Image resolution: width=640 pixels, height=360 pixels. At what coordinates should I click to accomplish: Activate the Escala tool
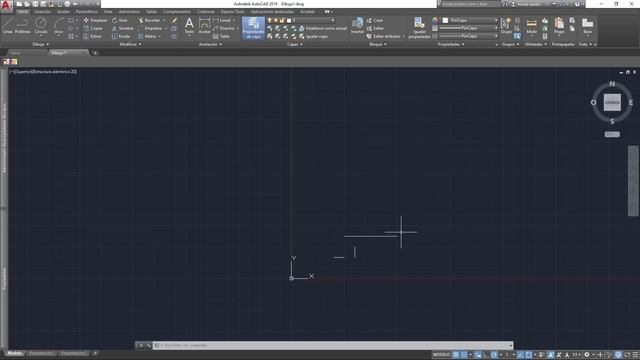121,36
